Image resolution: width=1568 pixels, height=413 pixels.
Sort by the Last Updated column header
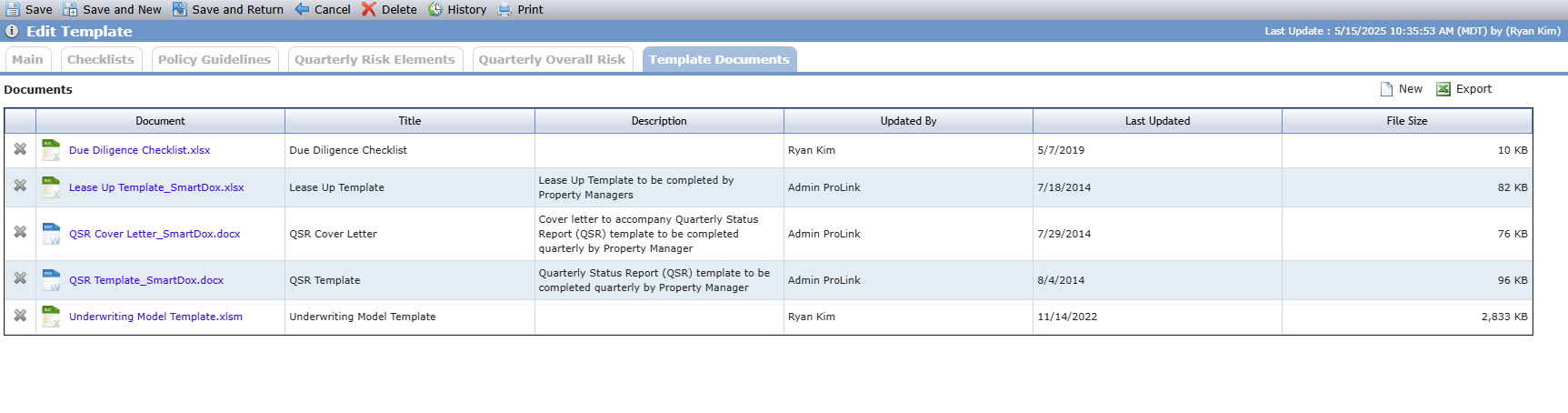(1157, 121)
